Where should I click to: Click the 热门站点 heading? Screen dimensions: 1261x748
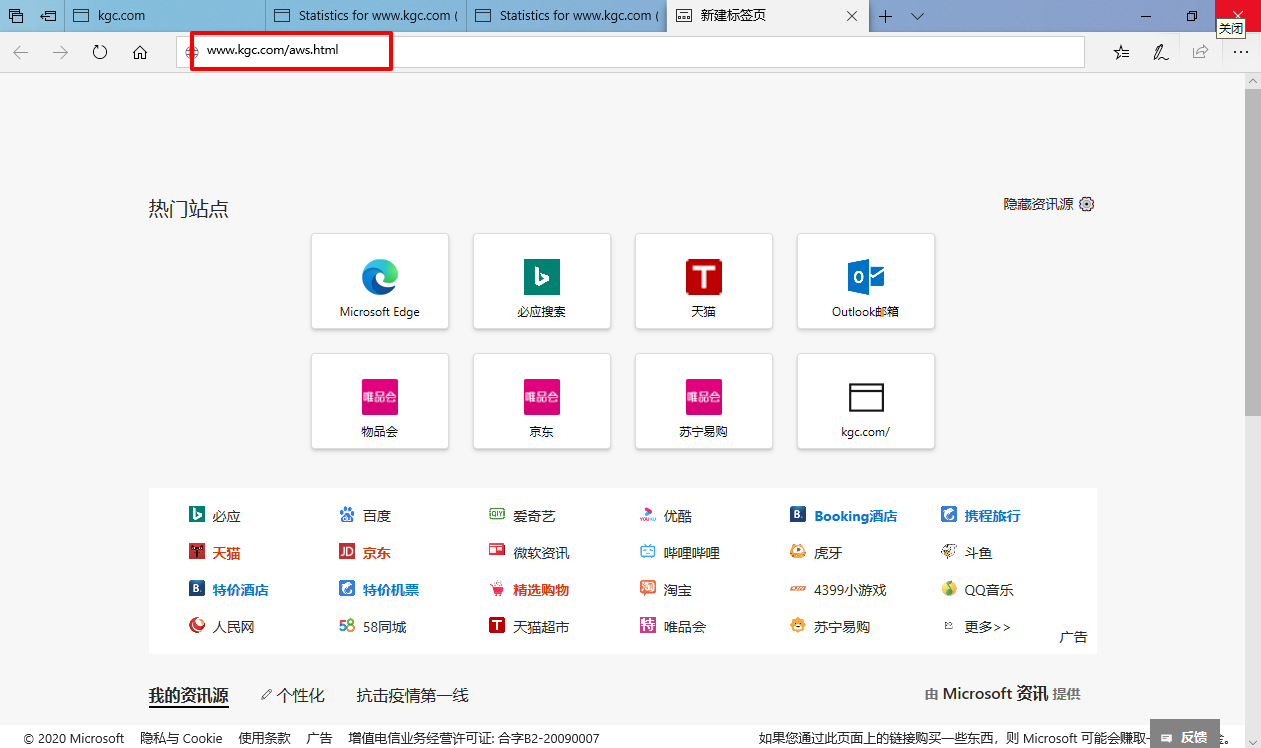pos(189,209)
